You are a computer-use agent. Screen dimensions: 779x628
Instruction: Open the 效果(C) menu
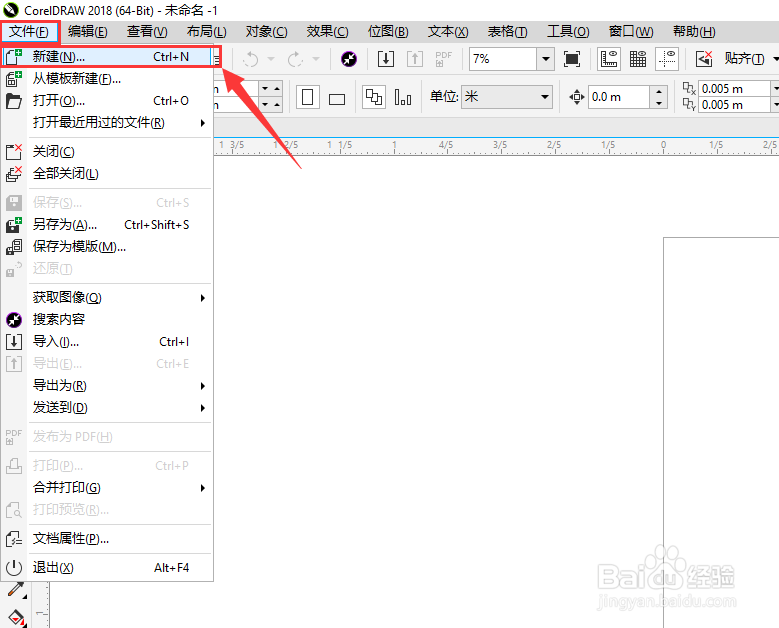click(327, 32)
